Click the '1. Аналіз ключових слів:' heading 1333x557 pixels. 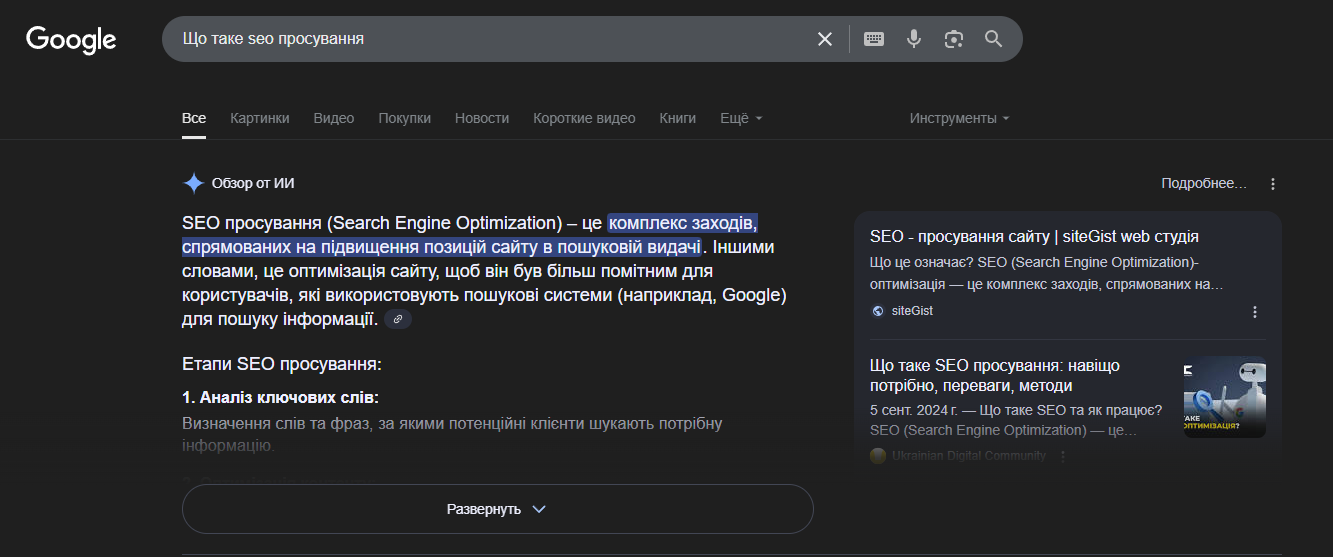(280, 397)
